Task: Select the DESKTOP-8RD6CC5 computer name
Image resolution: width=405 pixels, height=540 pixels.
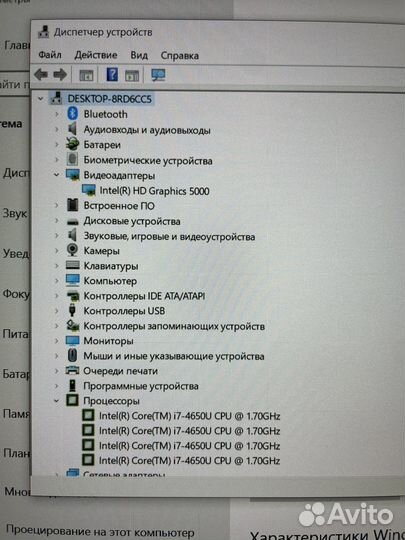Action: click(x=110, y=99)
